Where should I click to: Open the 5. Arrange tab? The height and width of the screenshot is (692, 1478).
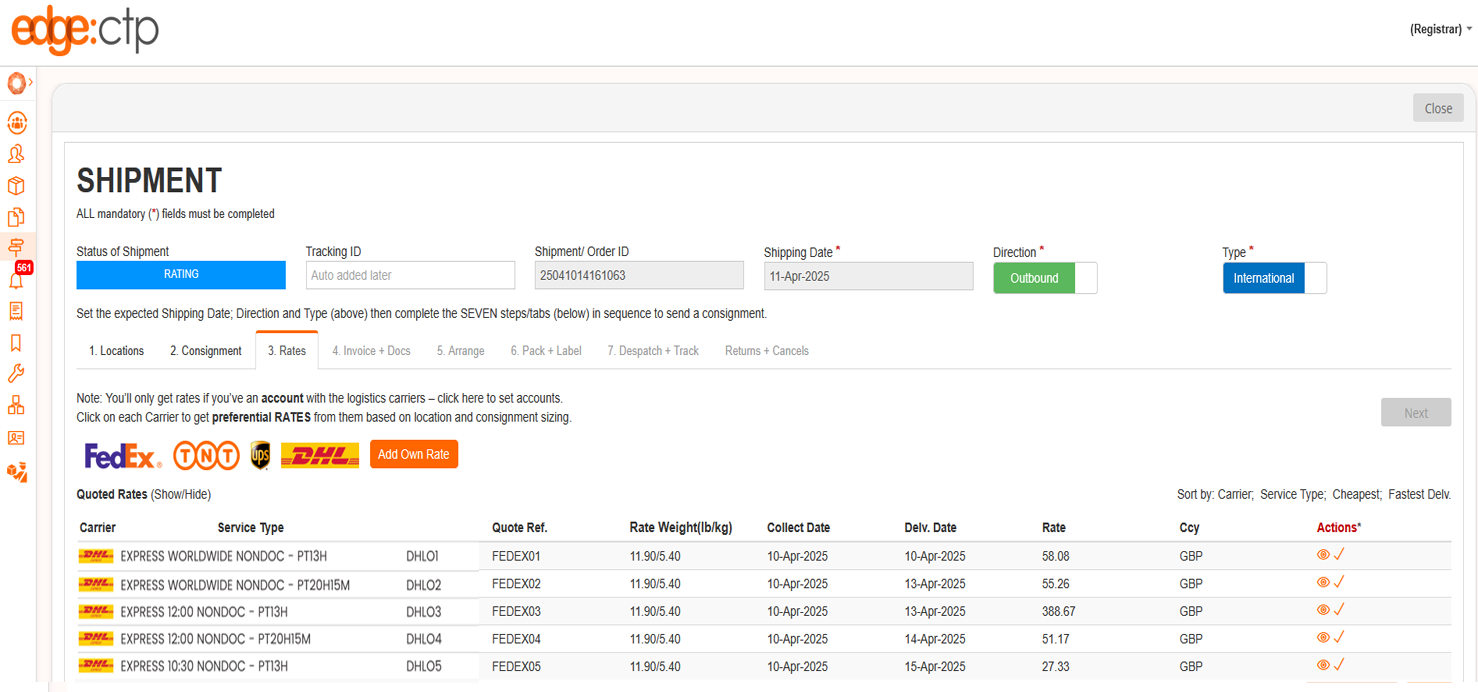(x=461, y=351)
